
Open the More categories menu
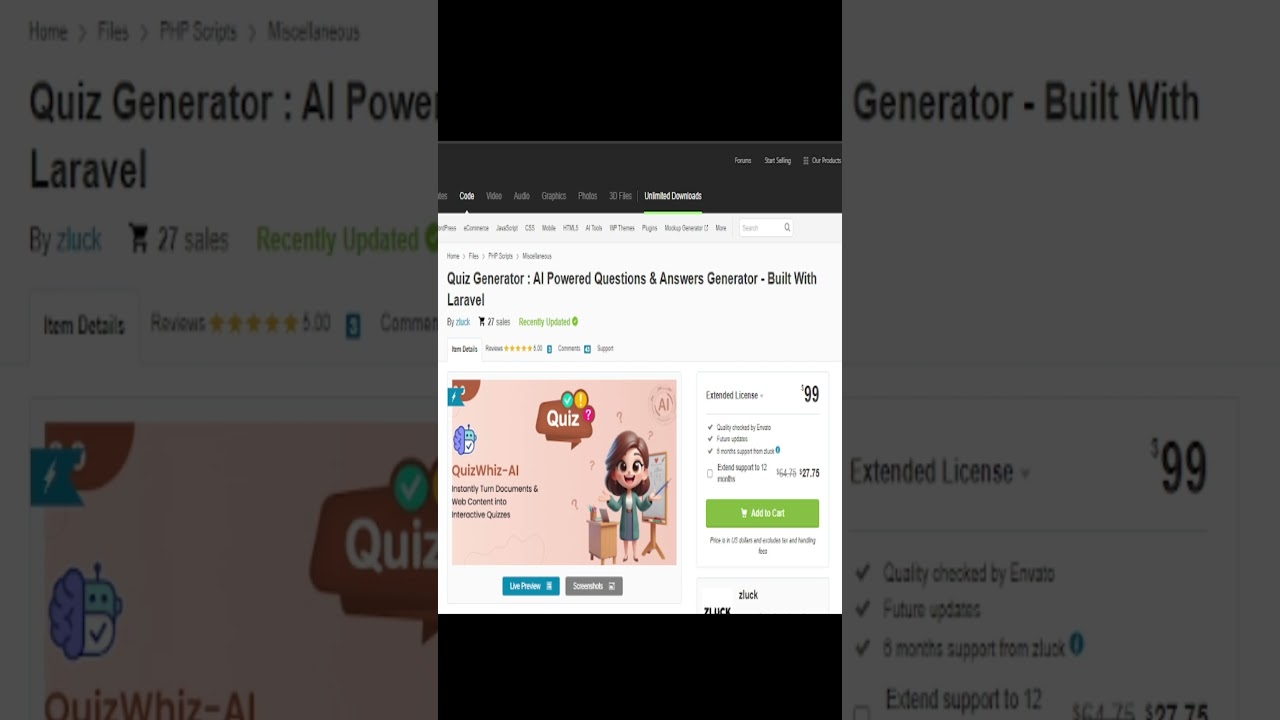point(721,228)
